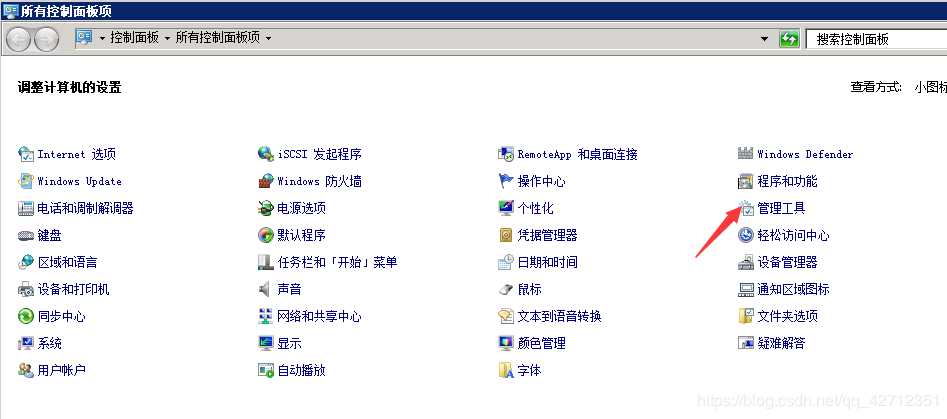Click the 轻松访问中心 icon

pos(746,235)
